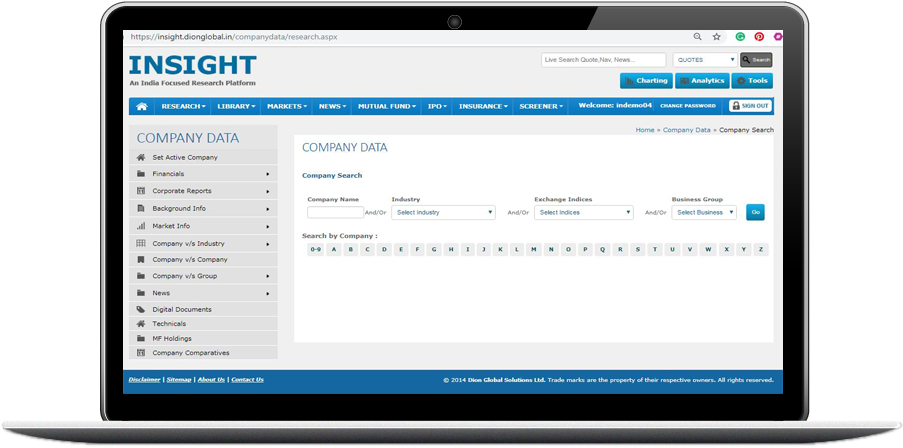
Task: Click the Set Active Company home icon
Action: [141, 157]
